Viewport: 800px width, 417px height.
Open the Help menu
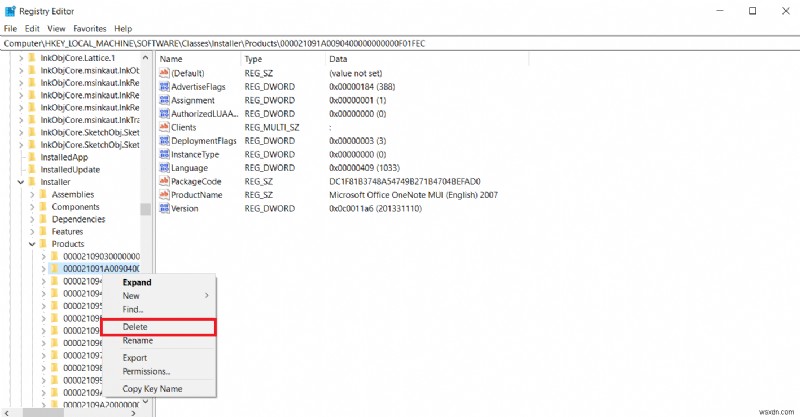(x=123, y=29)
